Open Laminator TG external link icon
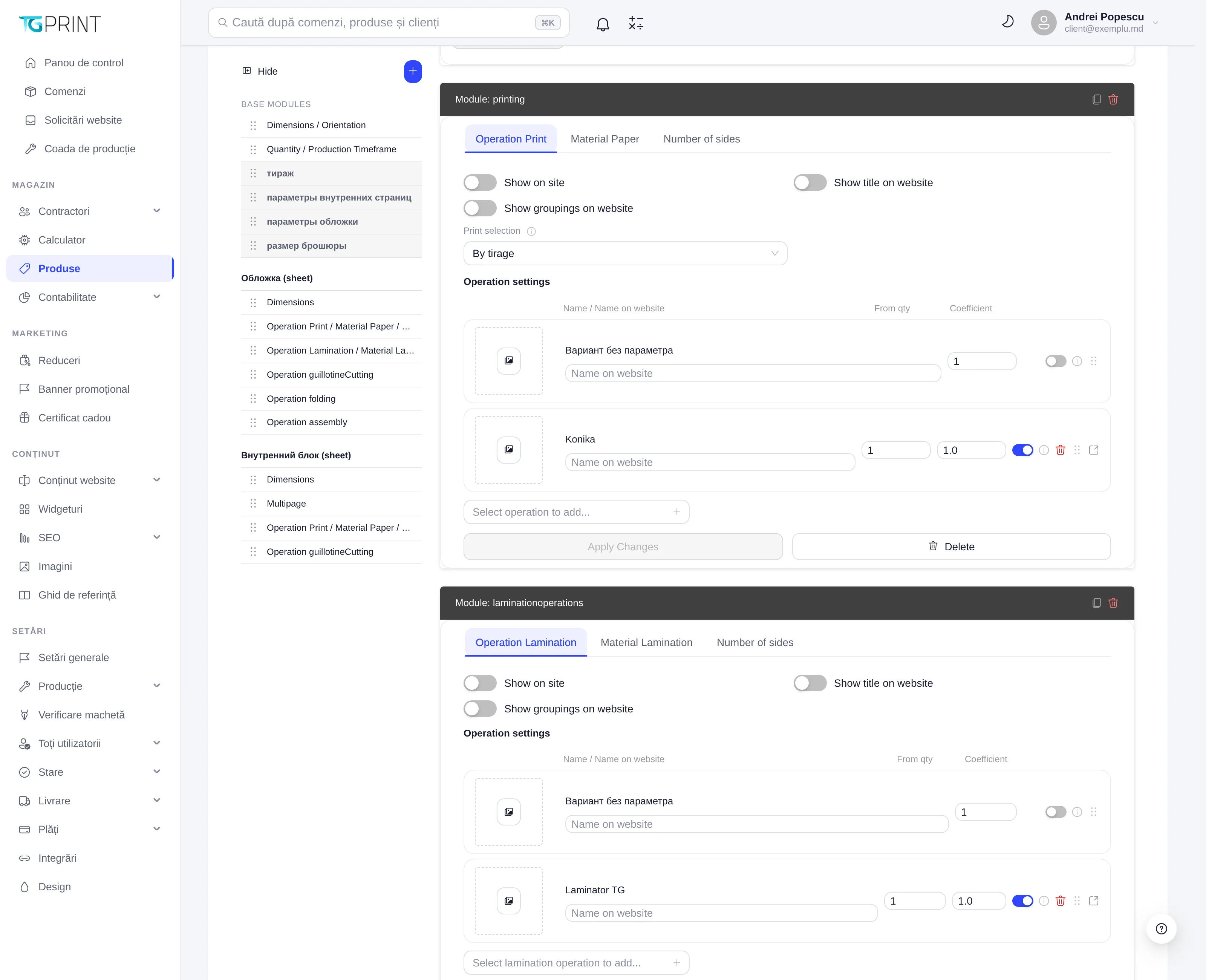1206x980 pixels. (1094, 901)
